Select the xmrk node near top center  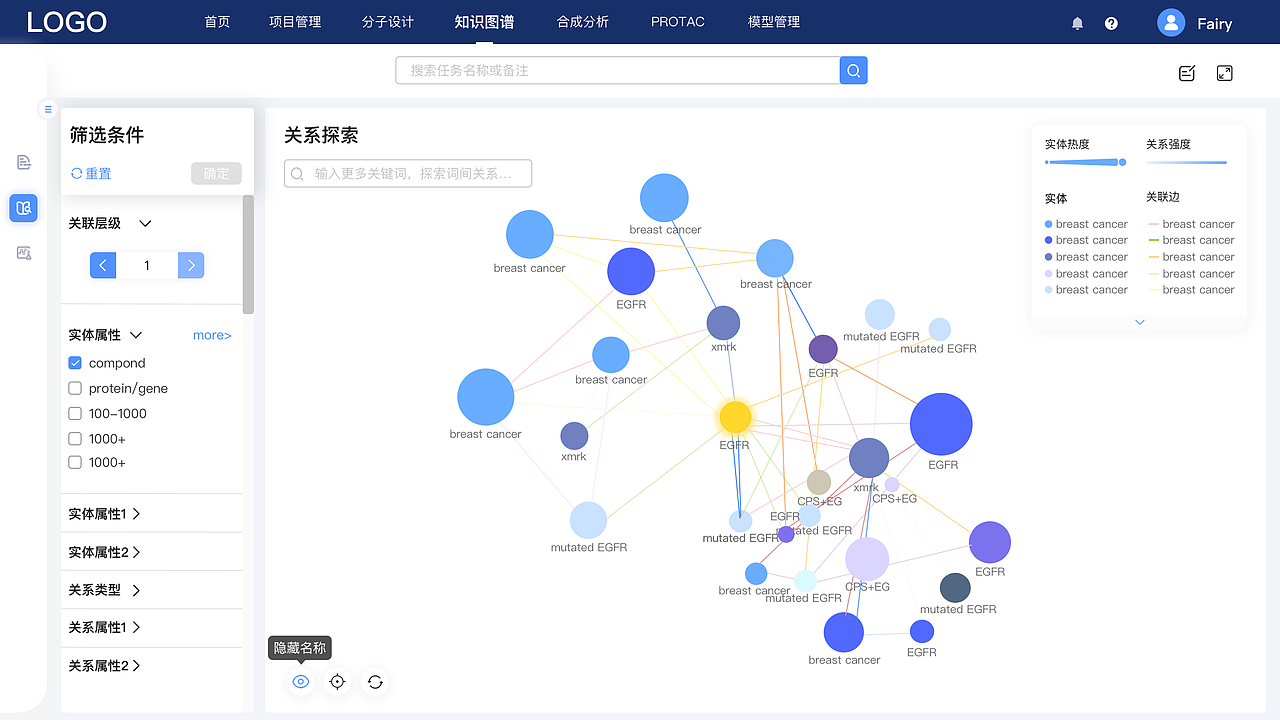click(723, 323)
